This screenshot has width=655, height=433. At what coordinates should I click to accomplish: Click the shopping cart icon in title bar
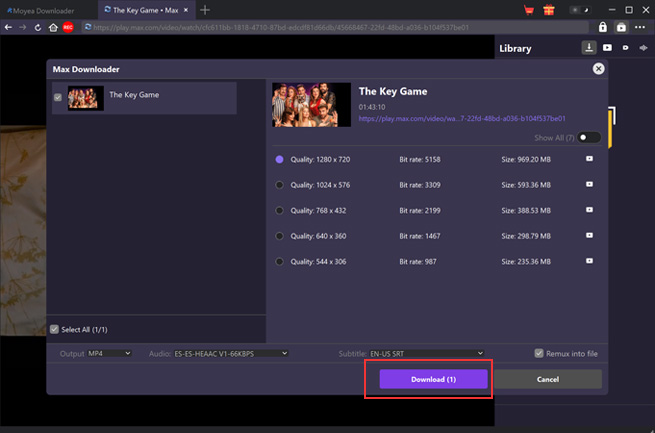529,9
